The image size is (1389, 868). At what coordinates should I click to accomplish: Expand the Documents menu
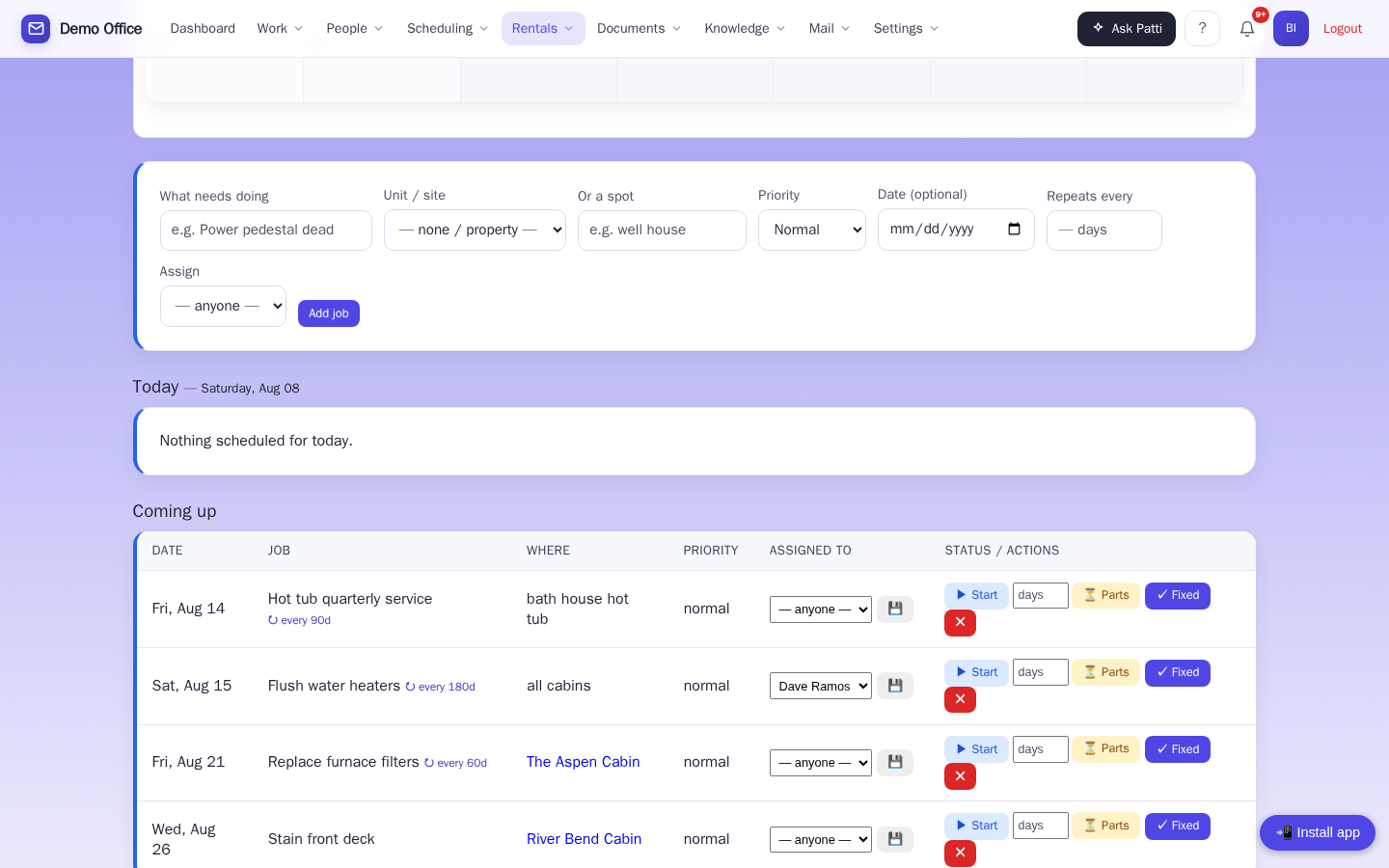pos(639,29)
